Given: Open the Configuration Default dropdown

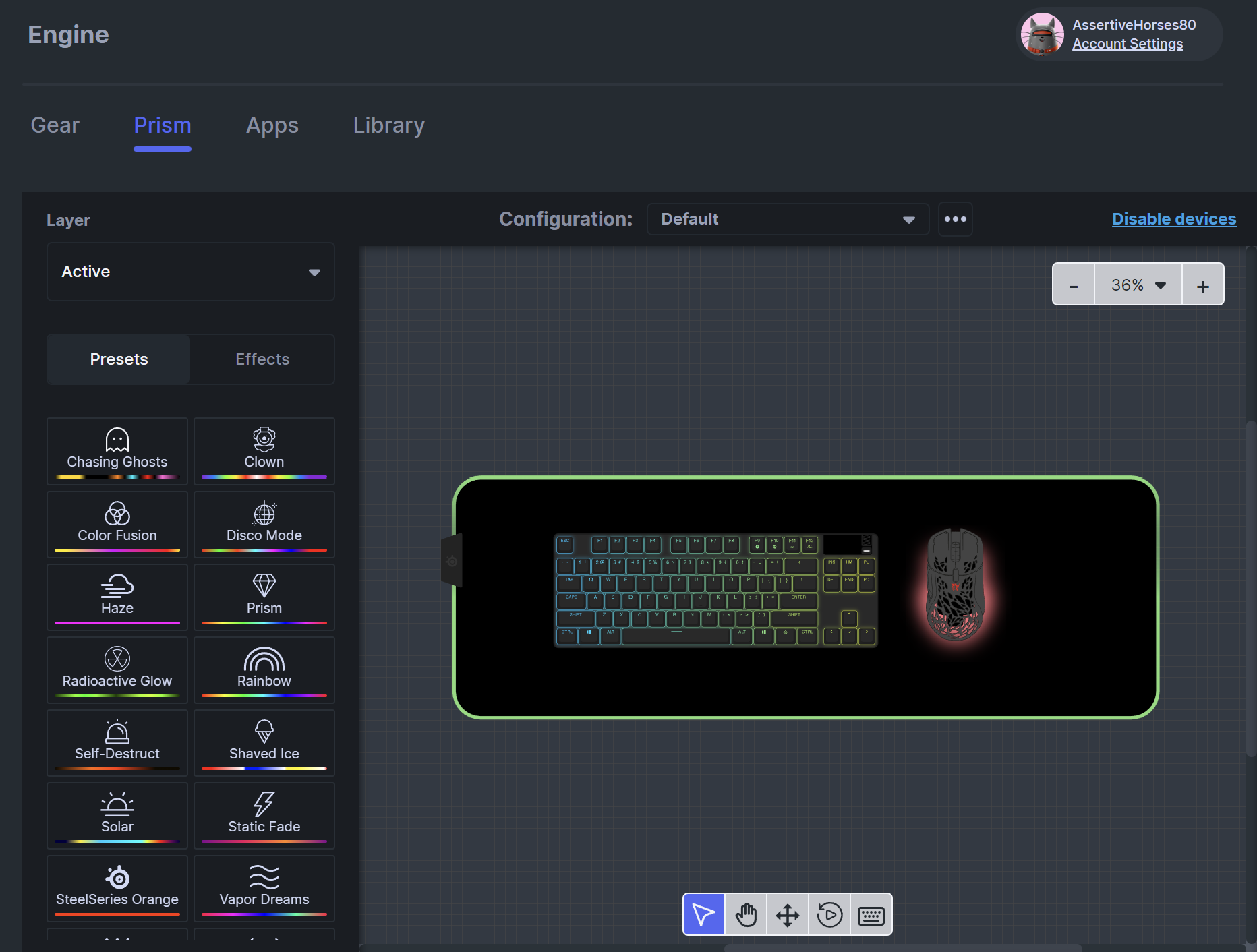Looking at the screenshot, I should (788, 219).
